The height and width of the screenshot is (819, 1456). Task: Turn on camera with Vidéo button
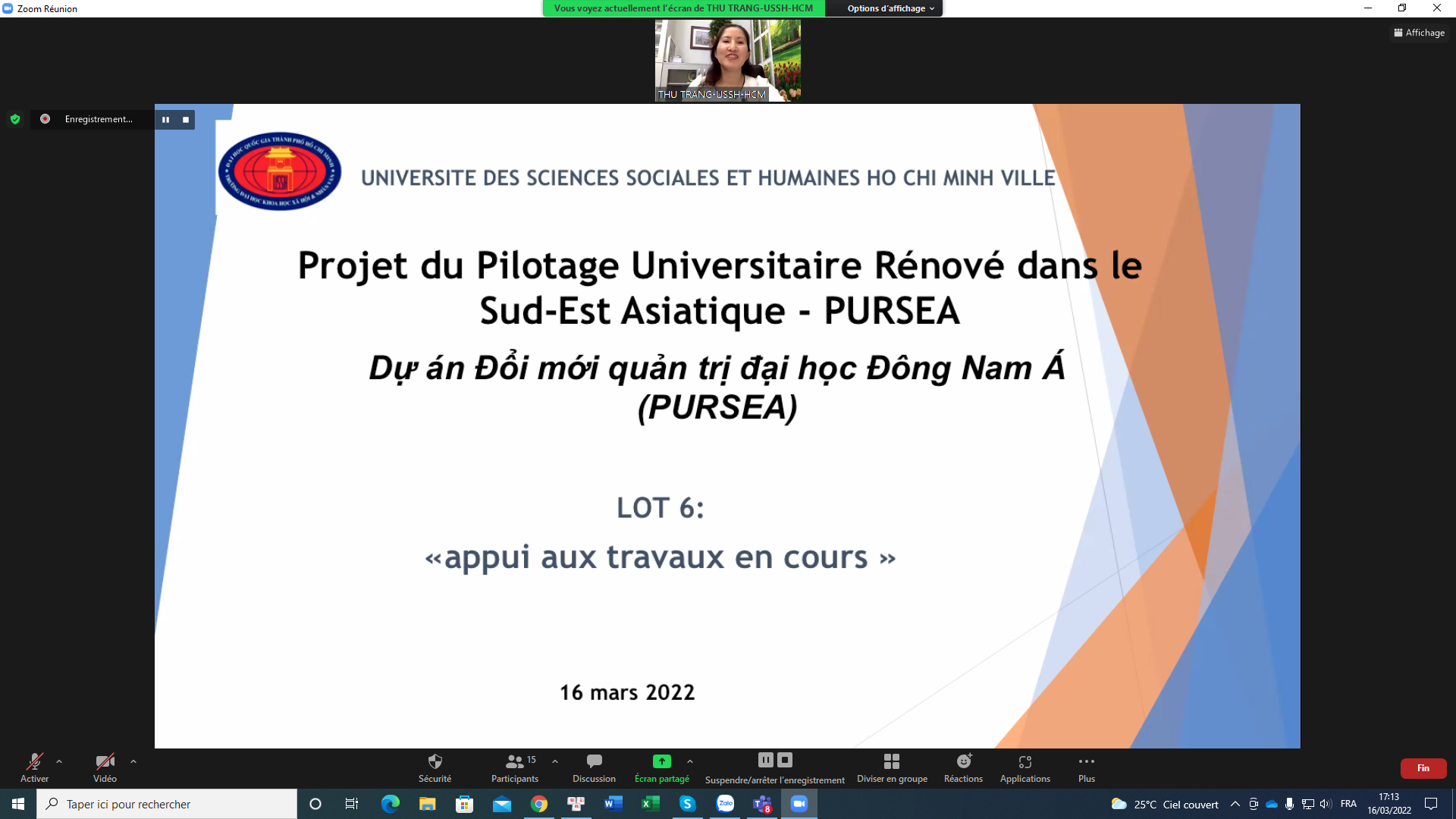tap(105, 761)
